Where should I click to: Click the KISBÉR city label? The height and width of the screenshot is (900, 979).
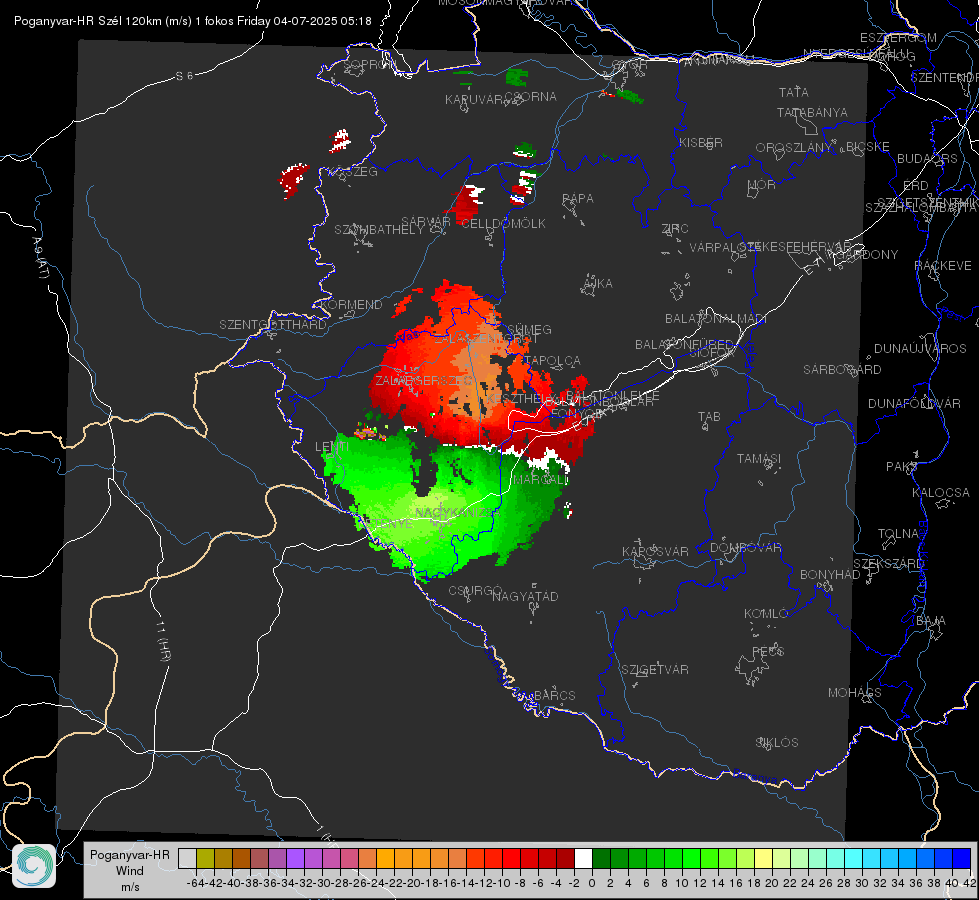[x=701, y=142]
